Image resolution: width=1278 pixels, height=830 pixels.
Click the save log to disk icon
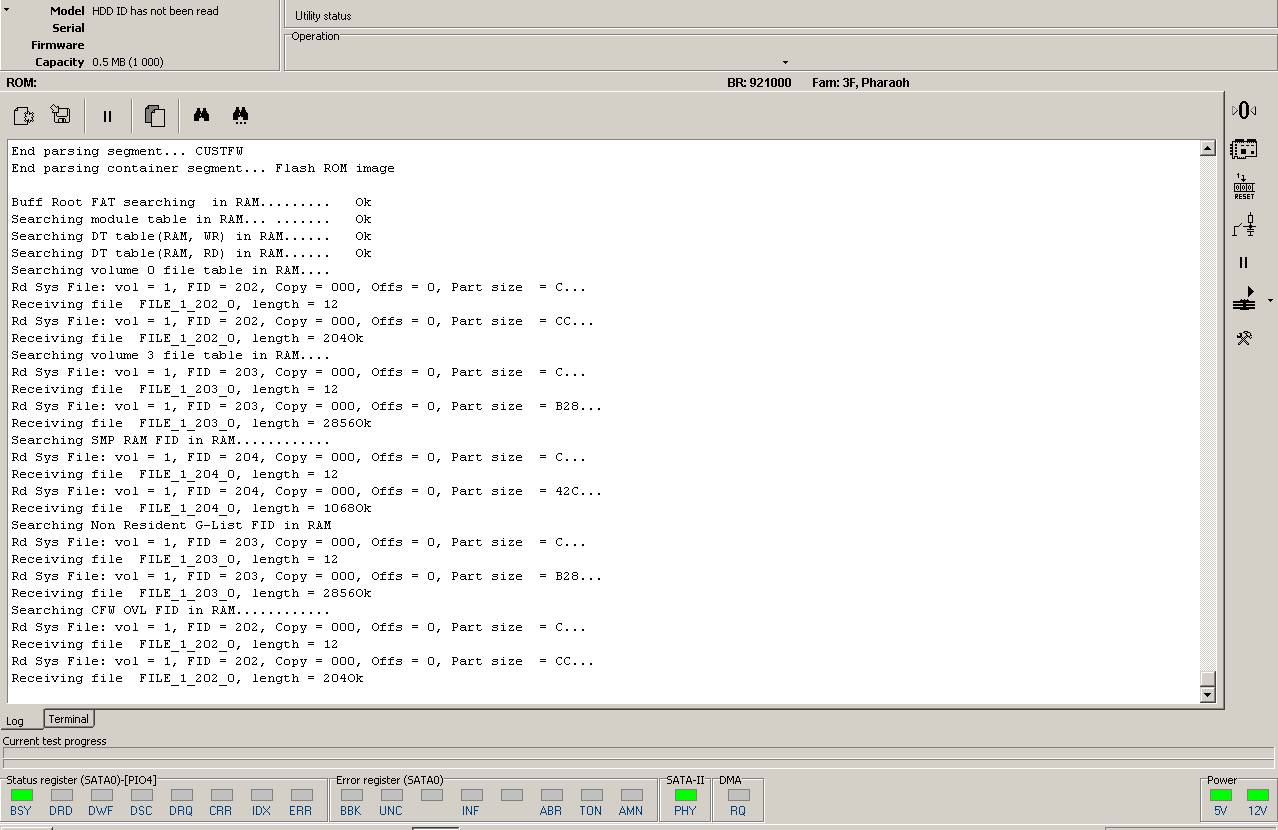(x=60, y=116)
